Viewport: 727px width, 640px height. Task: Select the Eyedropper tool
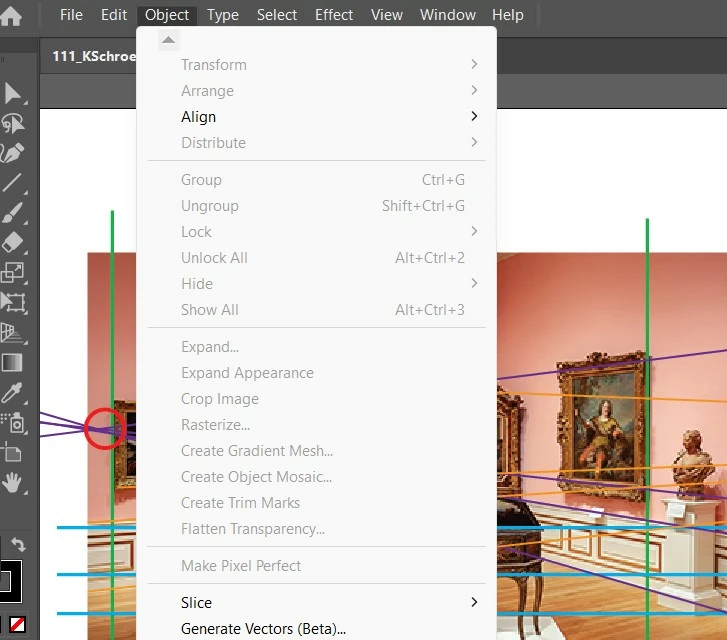click(12, 393)
